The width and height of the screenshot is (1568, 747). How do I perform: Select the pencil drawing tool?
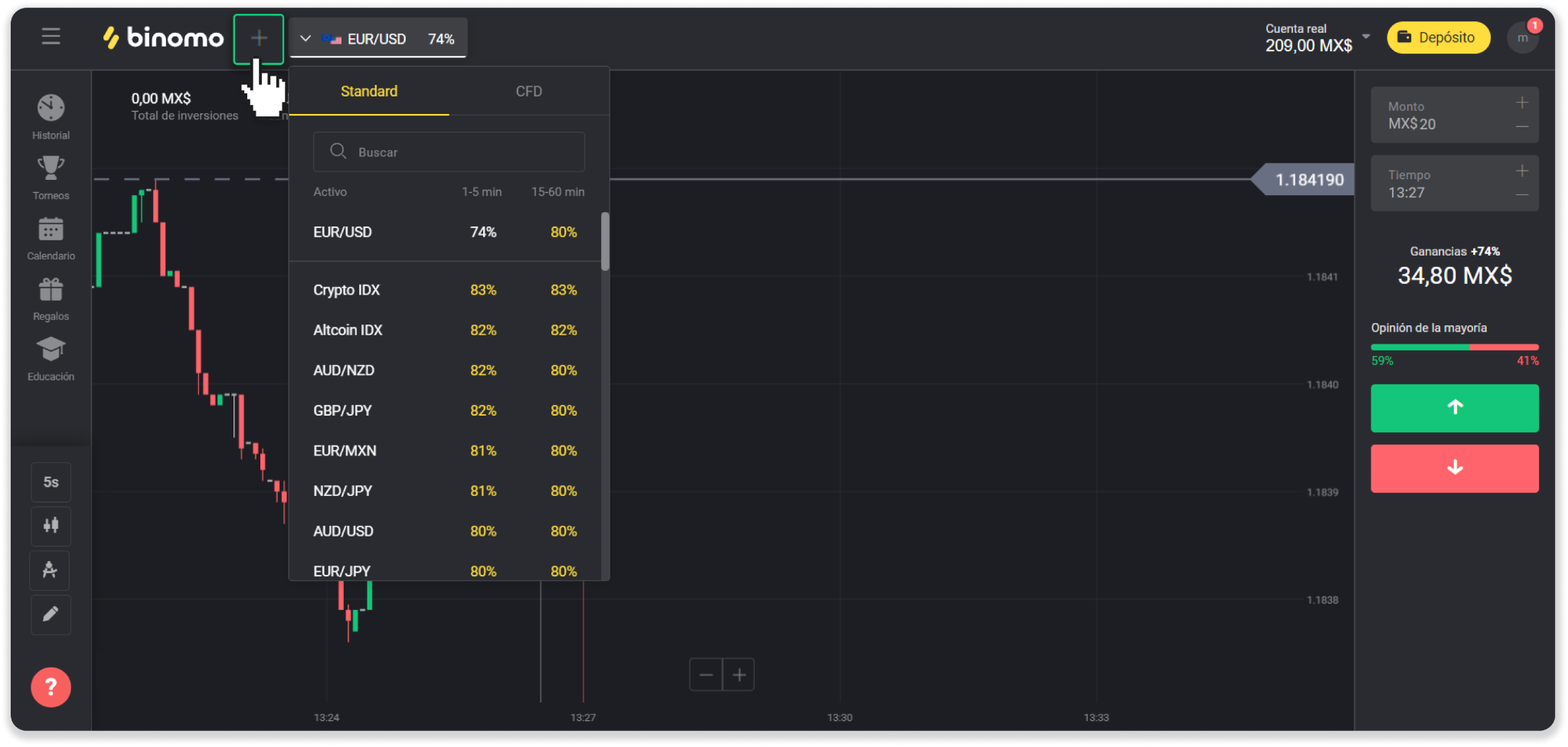click(x=51, y=615)
